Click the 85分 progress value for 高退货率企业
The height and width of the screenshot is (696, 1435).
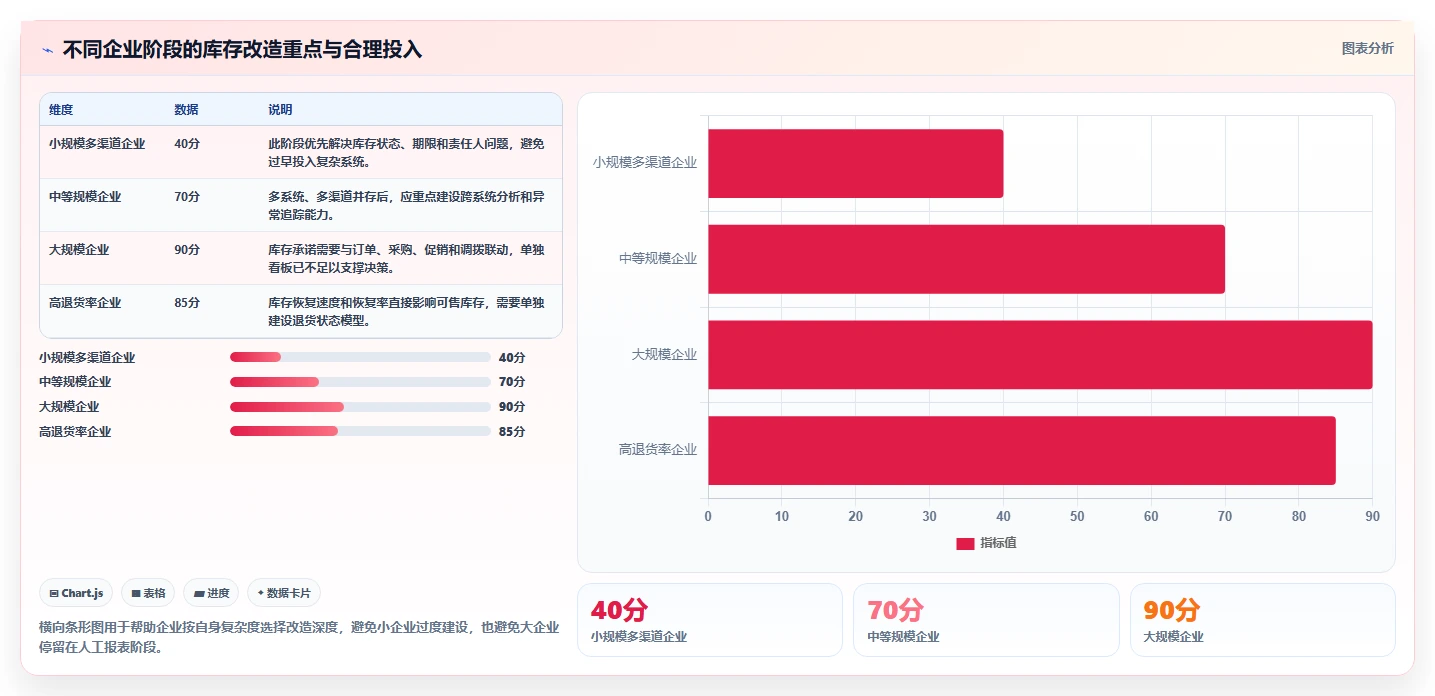pyautogui.click(x=512, y=432)
